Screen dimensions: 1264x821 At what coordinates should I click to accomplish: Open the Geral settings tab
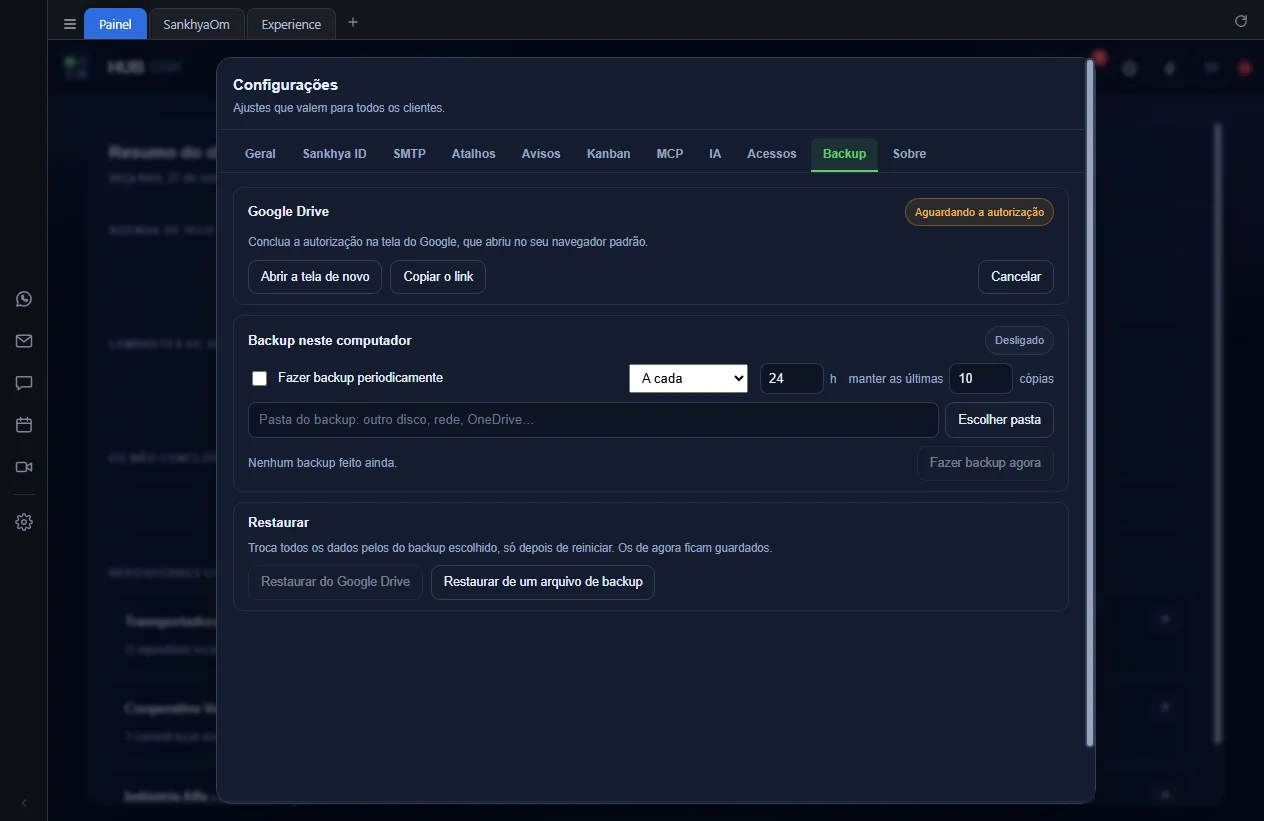[260, 154]
